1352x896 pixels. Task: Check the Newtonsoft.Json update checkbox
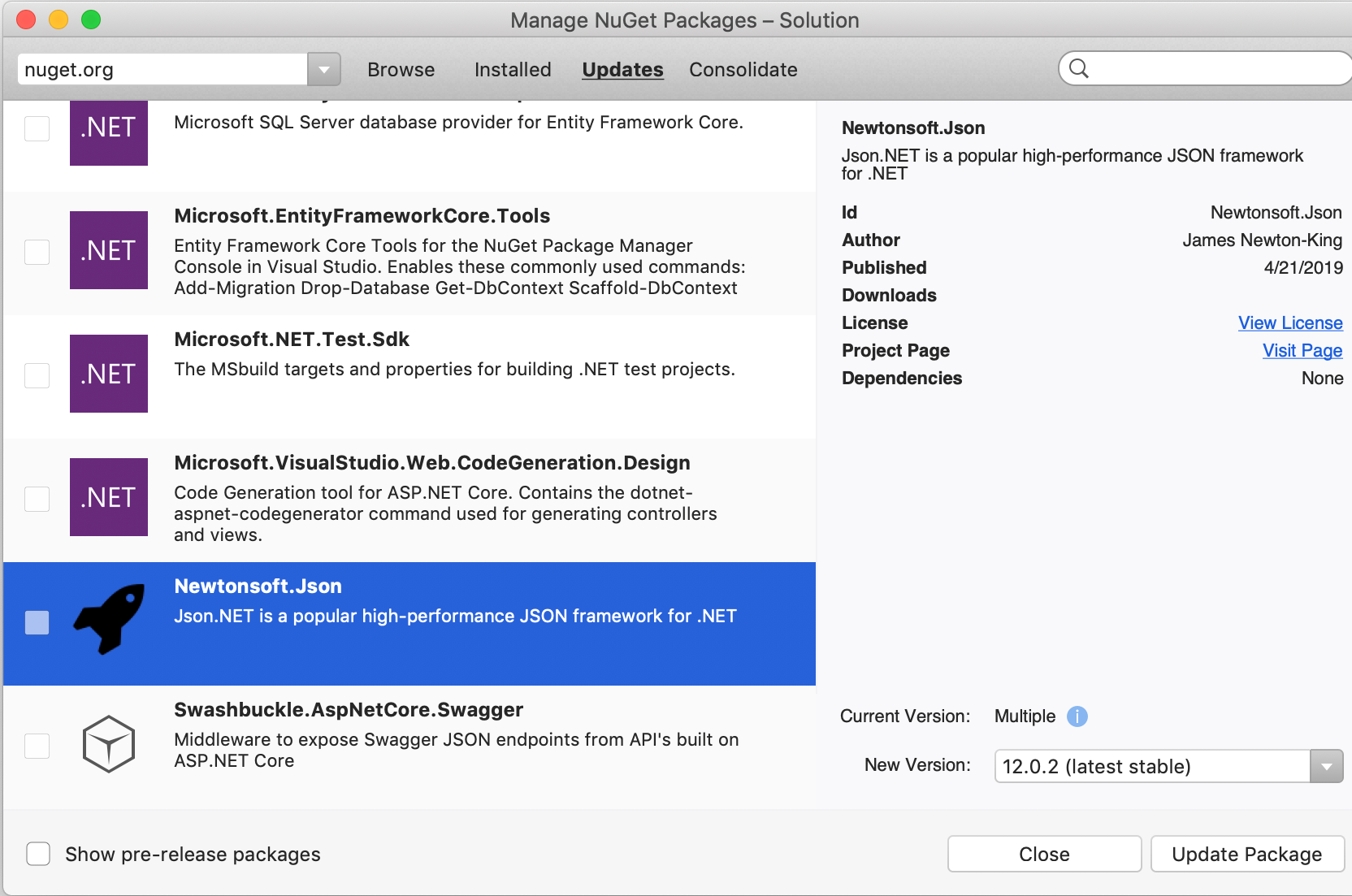(x=37, y=622)
